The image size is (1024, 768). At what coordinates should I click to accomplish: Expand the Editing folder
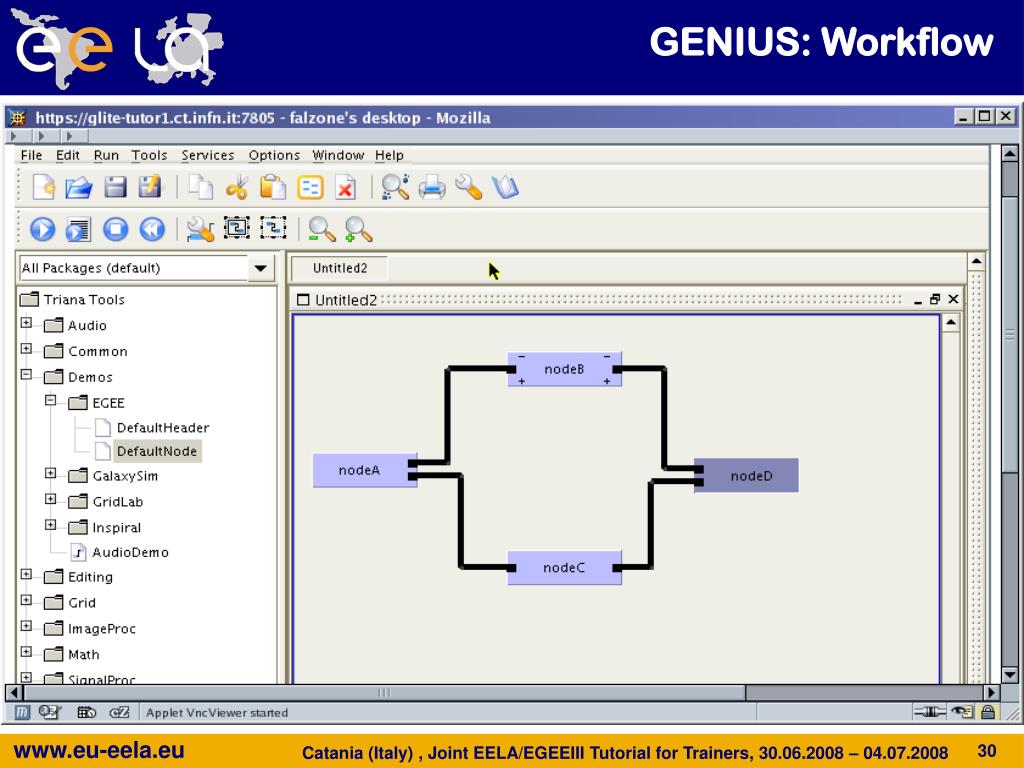tap(26, 574)
